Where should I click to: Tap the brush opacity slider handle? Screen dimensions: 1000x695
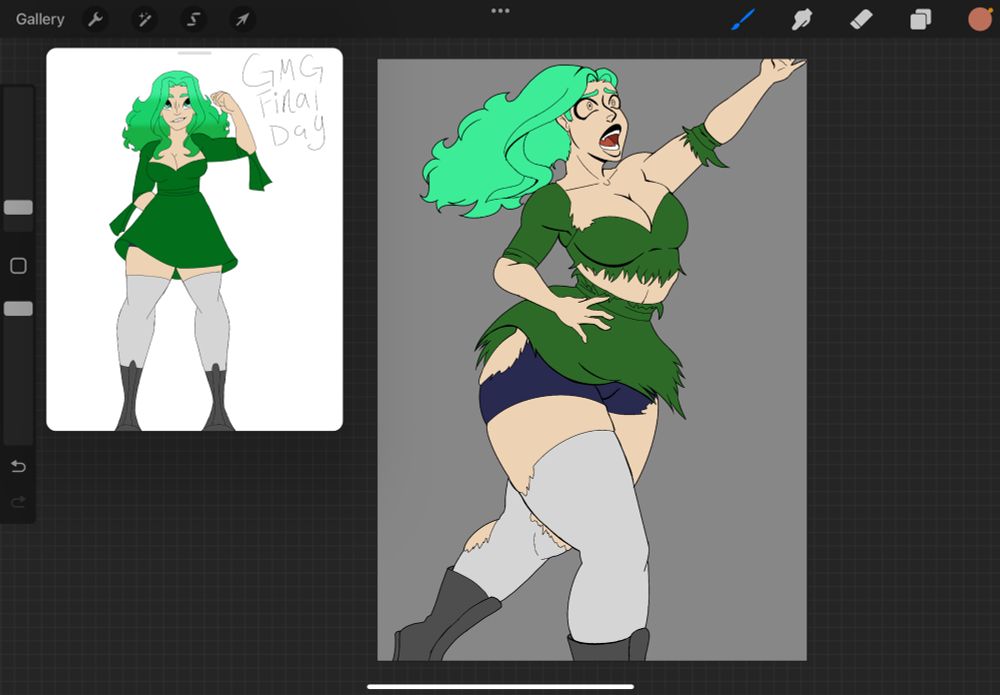[x=18, y=309]
